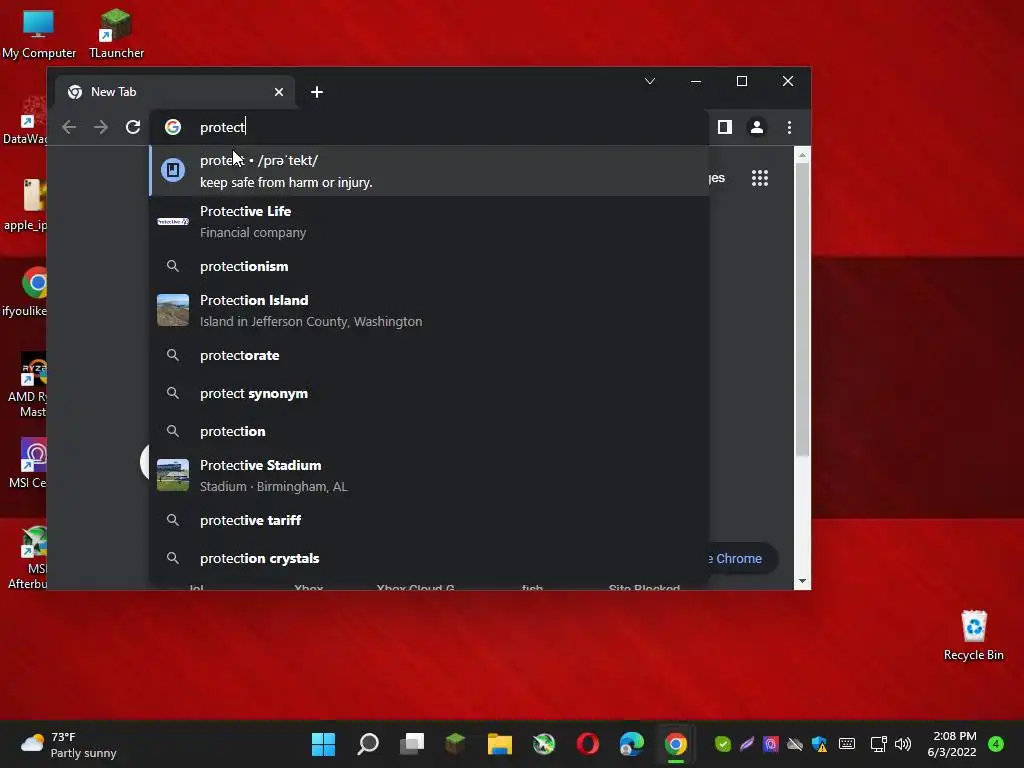This screenshot has width=1024, height=768.
Task: Close the New Tab tab
Action: tap(279, 92)
